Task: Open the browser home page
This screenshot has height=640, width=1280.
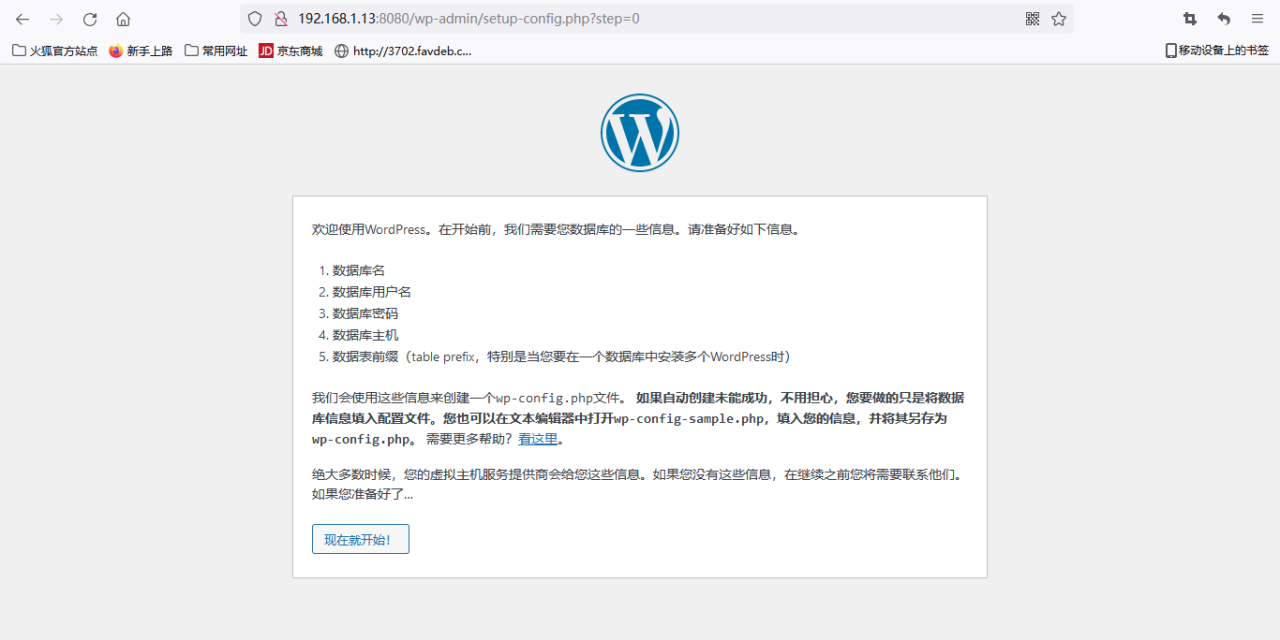Action: 123,19
